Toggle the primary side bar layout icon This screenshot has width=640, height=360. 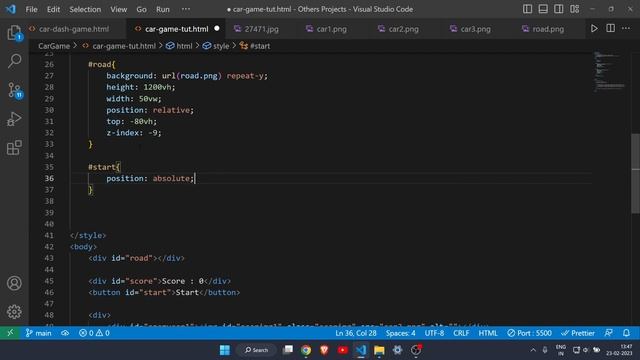pos(527,9)
